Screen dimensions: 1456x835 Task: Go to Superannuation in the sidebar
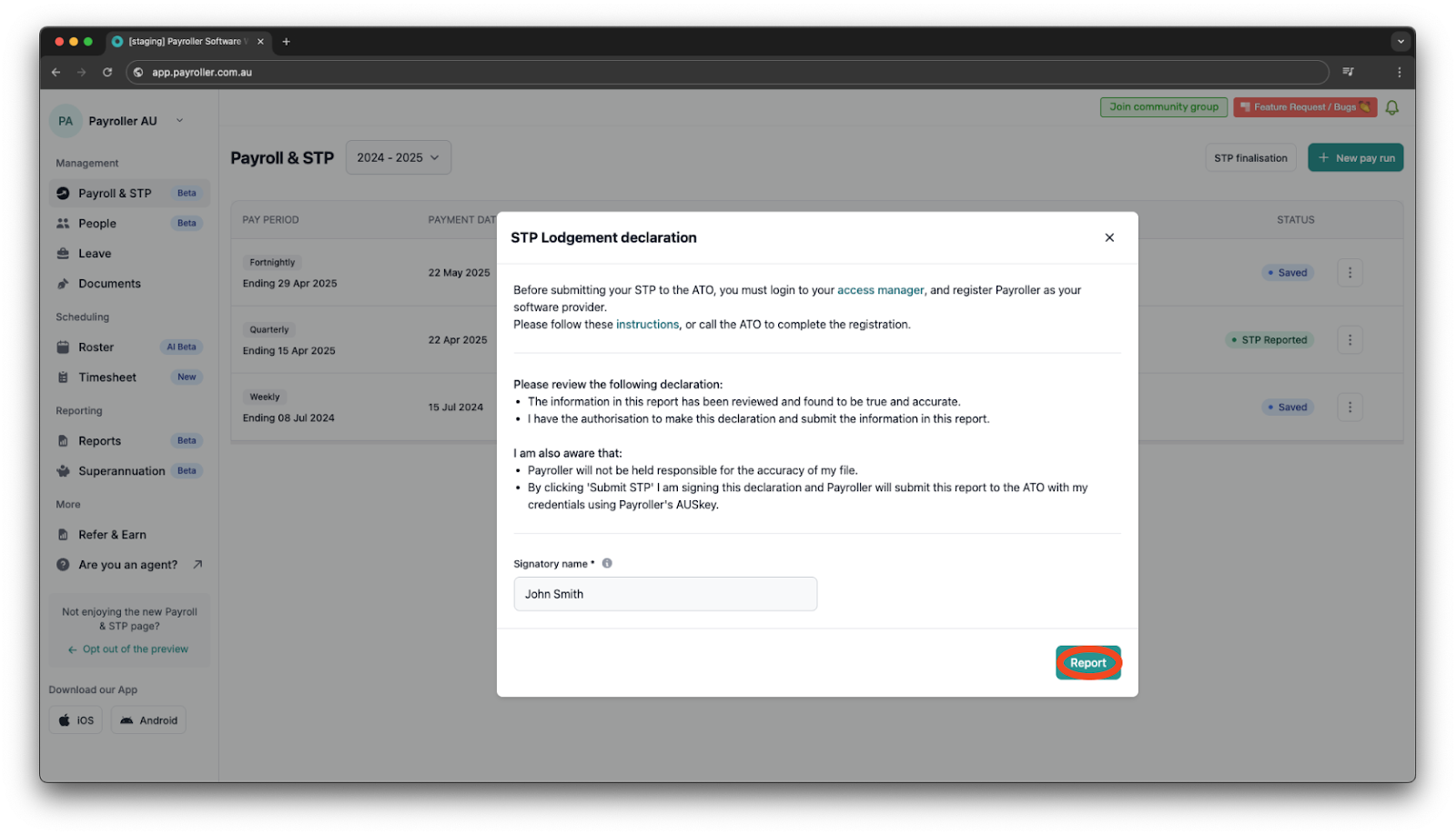121,471
